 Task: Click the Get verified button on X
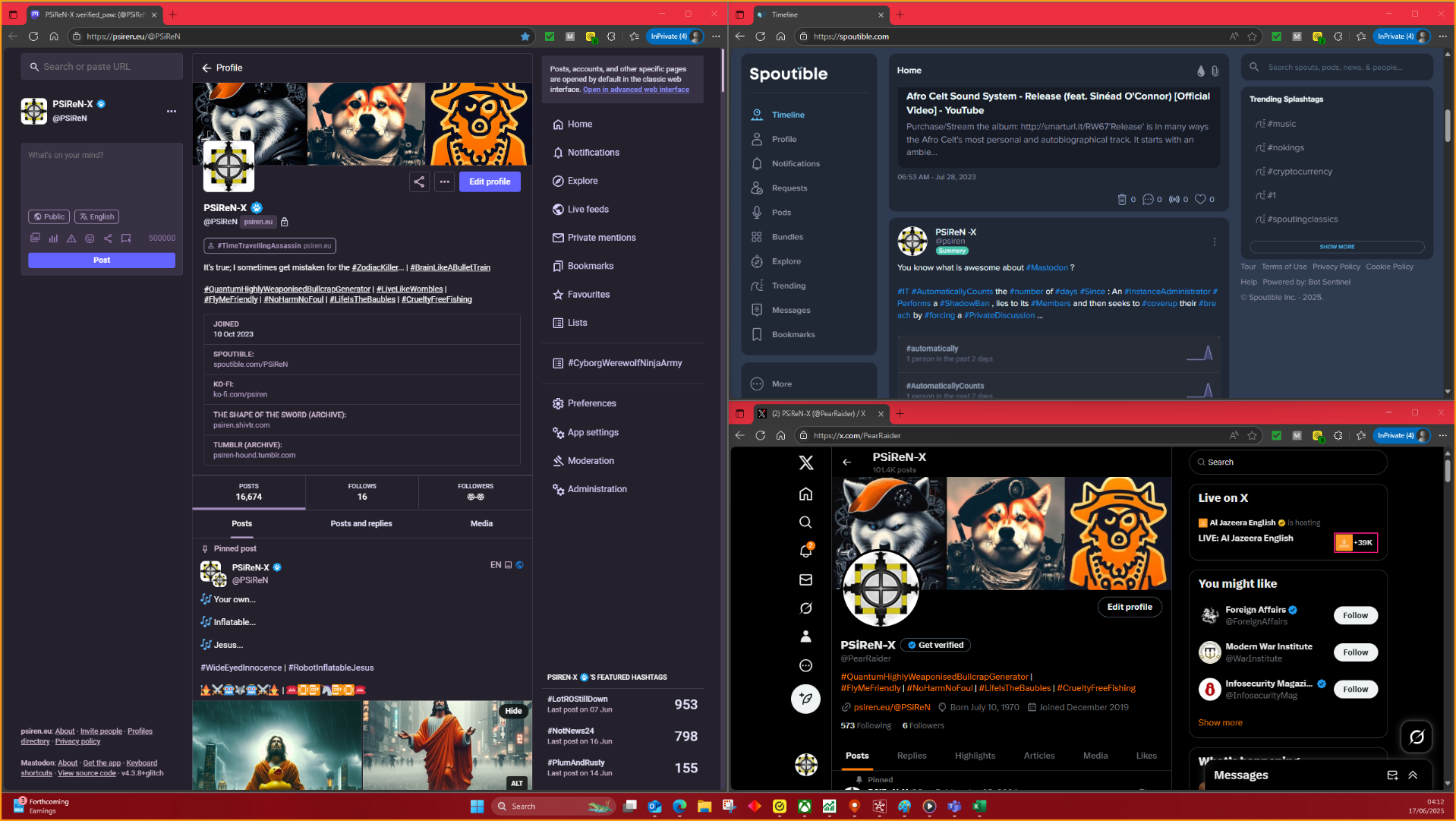(935, 646)
